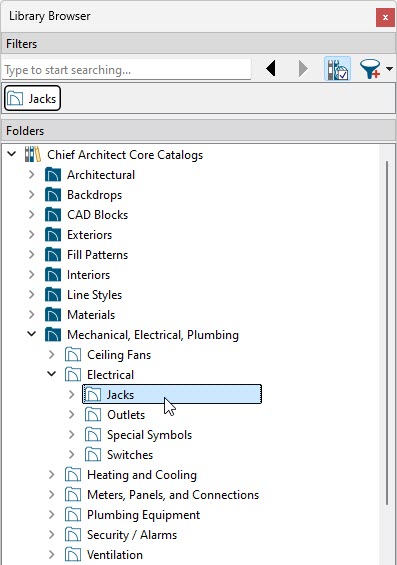Expand the Fill Patterns folder
Viewport: 397px width, 565px height.
pos(32,255)
